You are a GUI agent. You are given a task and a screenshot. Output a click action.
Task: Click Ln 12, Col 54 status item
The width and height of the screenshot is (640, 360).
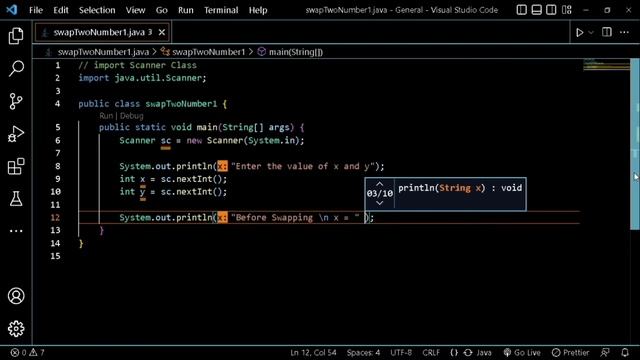pyautogui.click(x=313, y=353)
